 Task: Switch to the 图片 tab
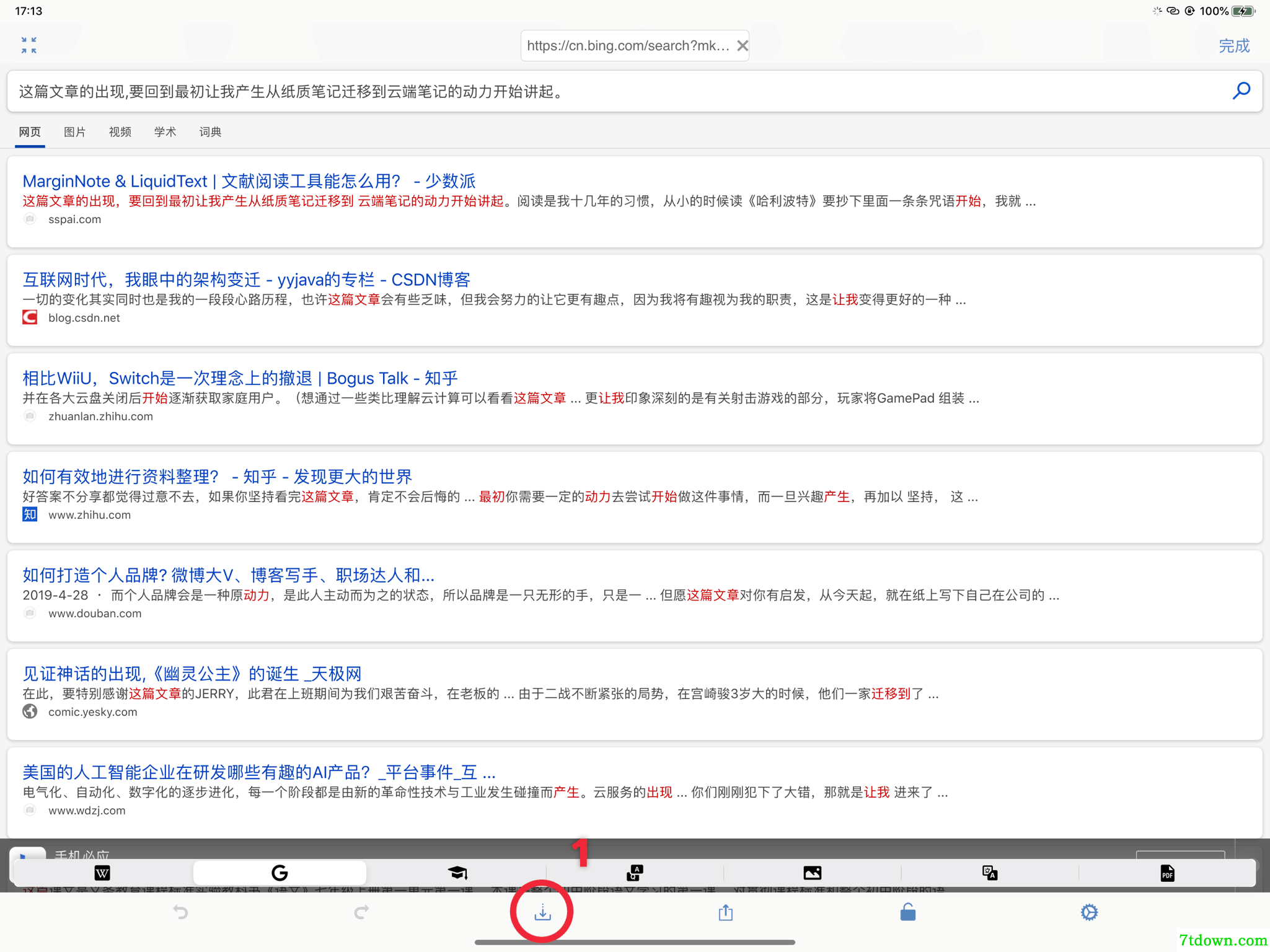point(75,131)
